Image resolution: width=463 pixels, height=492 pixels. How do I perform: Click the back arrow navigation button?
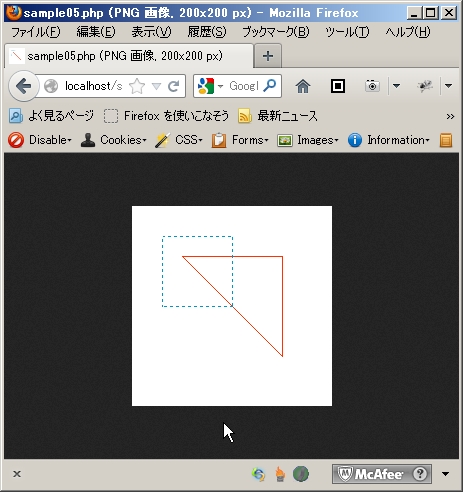coord(23,86)
